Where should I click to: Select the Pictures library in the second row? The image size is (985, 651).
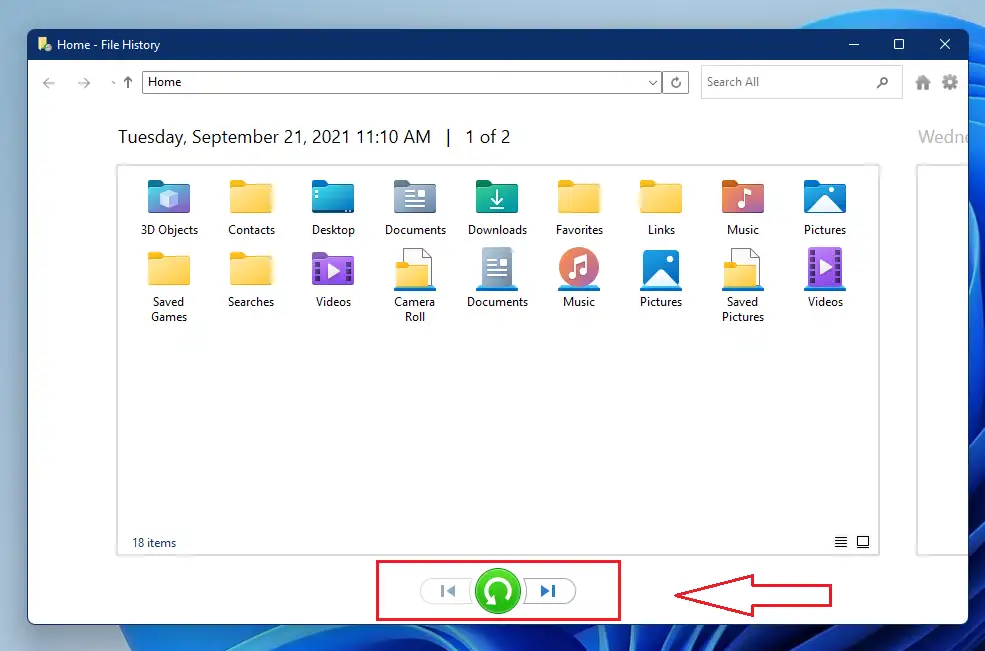(661, 280)
